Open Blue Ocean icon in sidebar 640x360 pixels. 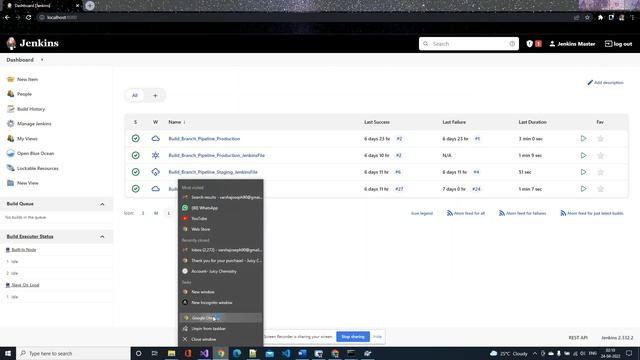coord(11,153)
